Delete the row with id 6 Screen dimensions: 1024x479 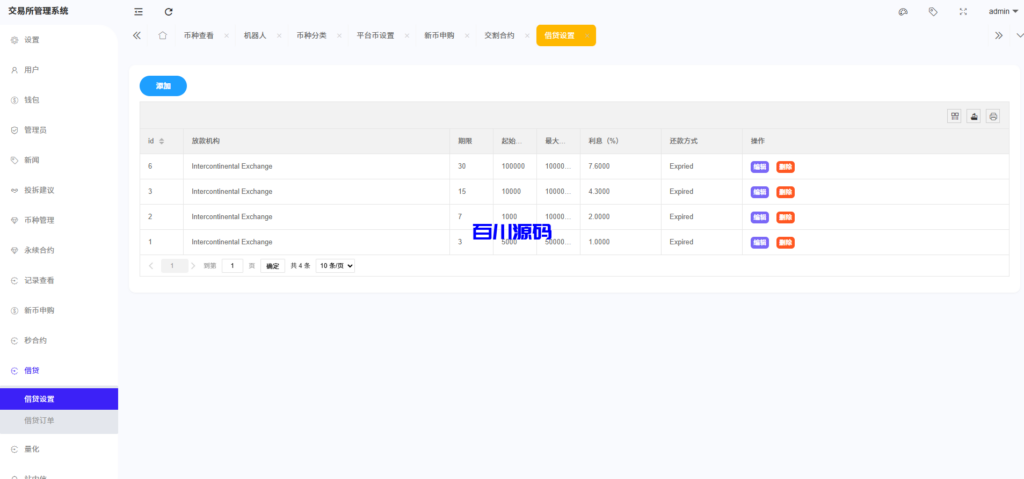point(786,167)
